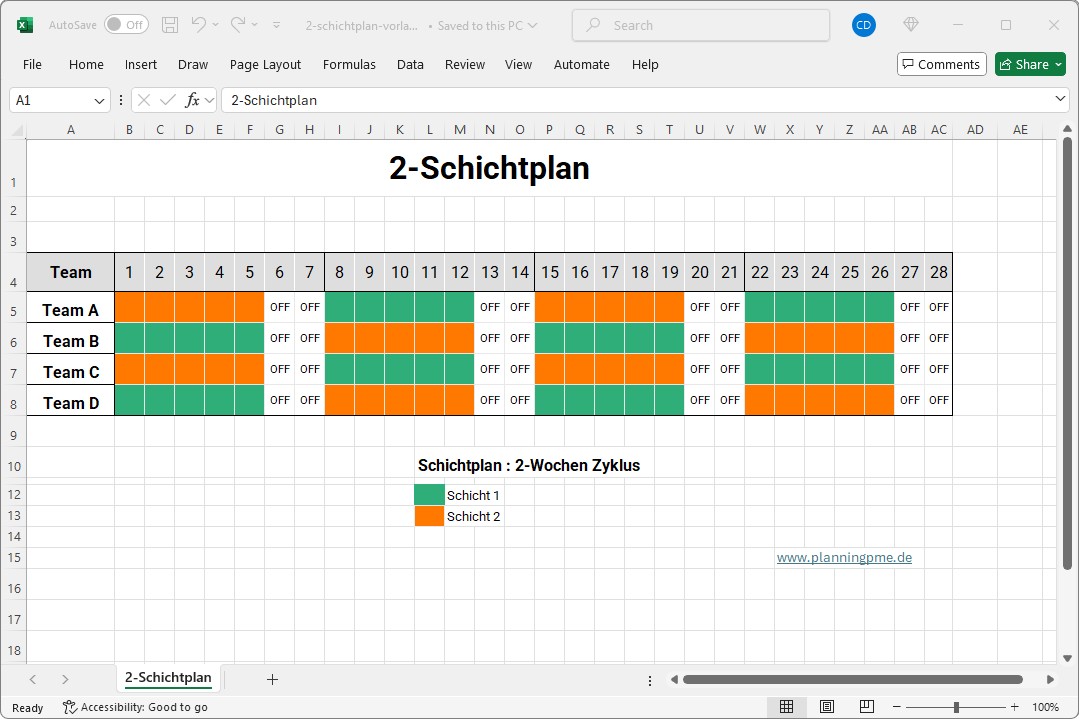
Task: Open the Accessibility checker in status bar
Action: coord(135,707)
